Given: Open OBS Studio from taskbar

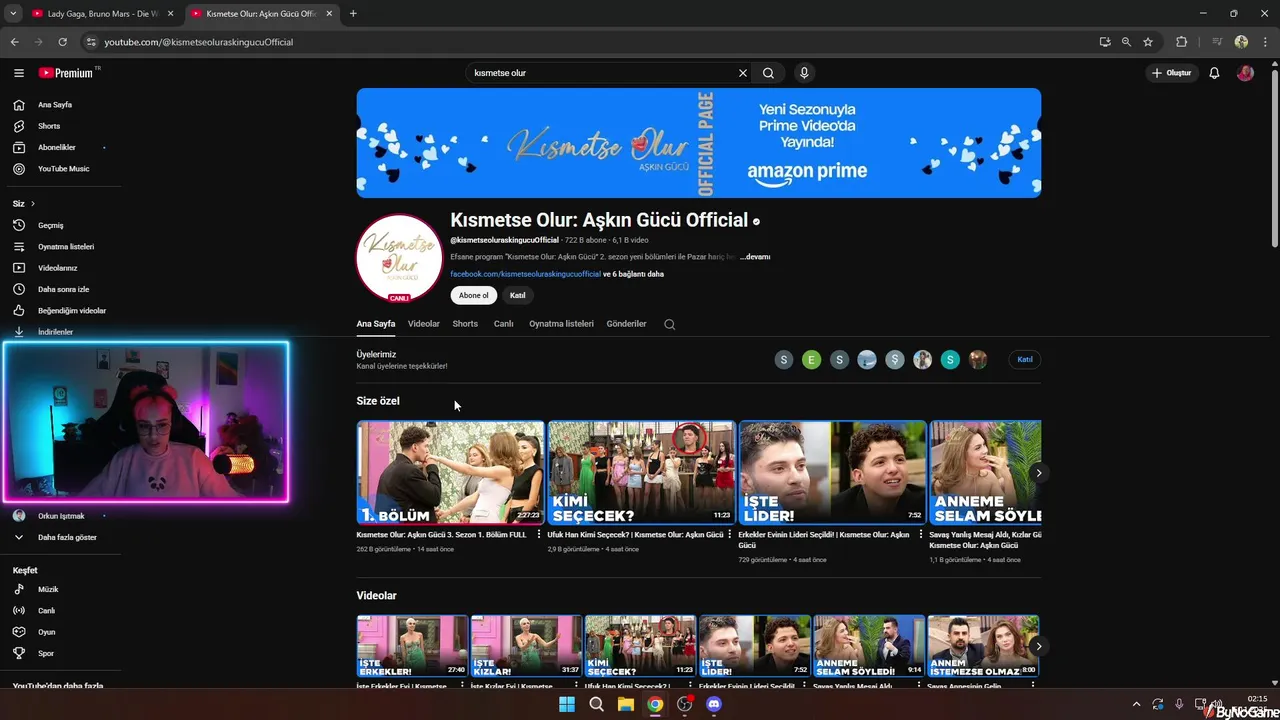Looking at the screenshot, I should click(684, 704).
